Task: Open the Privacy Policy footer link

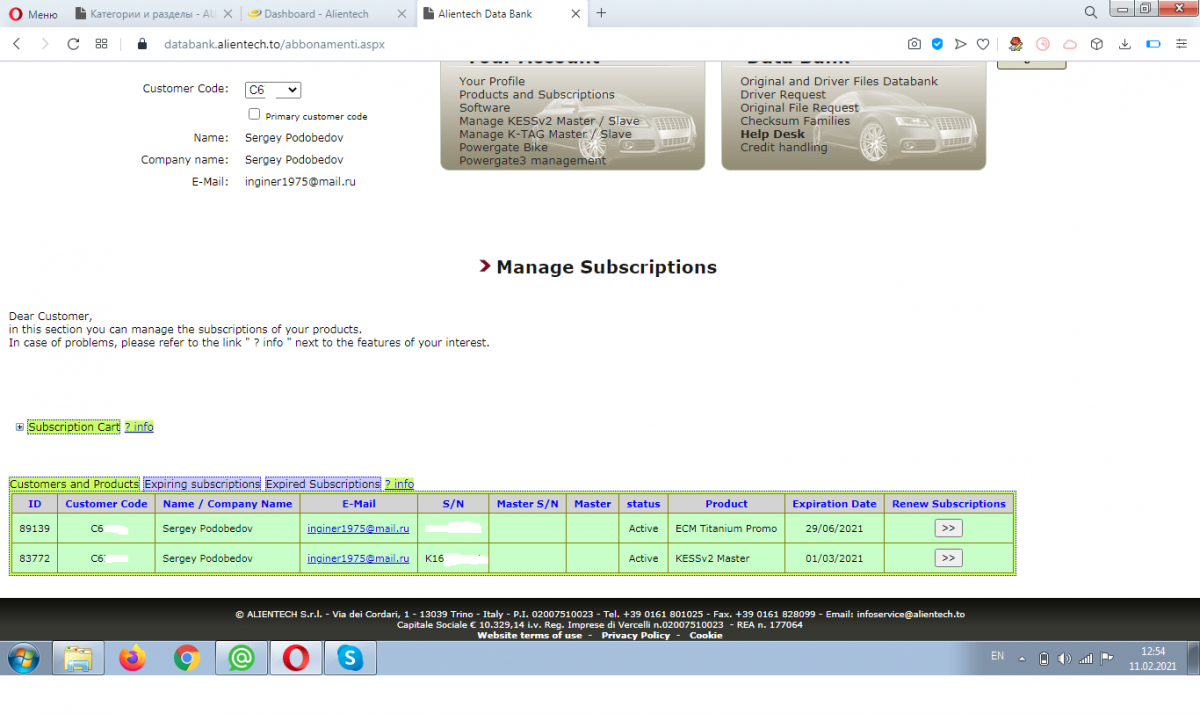Action: coord(635,635)
